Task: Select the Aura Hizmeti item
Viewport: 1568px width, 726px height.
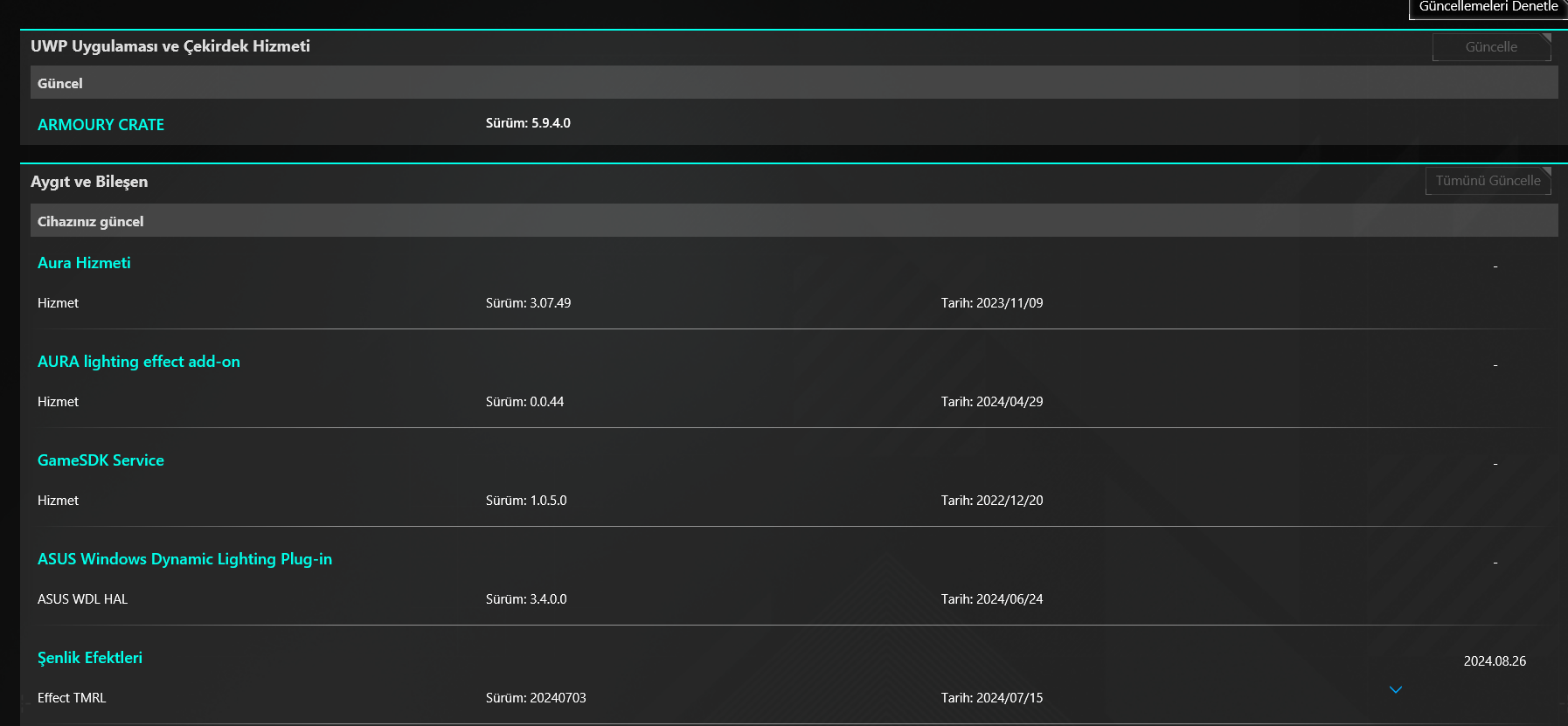Action: coord(84,263)
